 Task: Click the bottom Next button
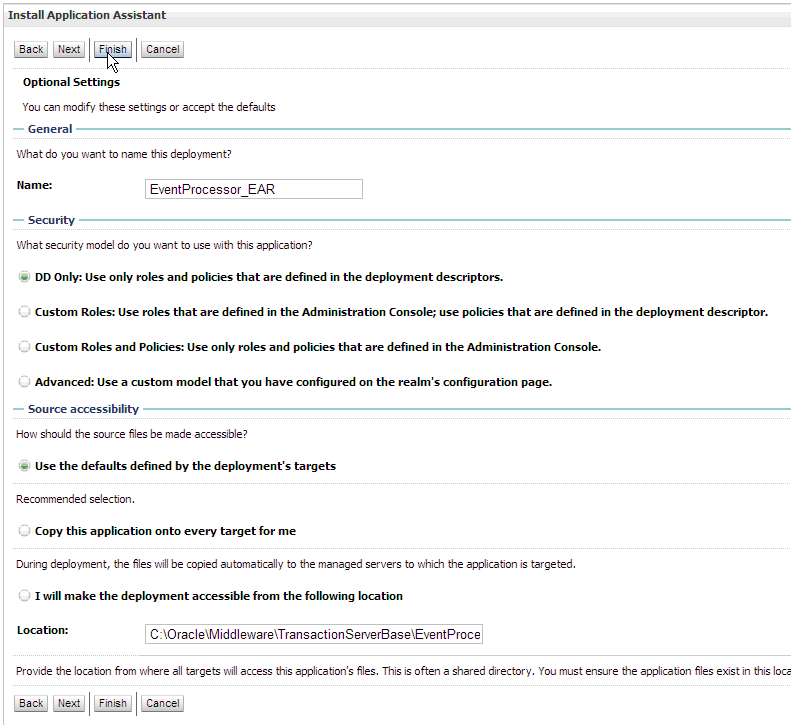(69, 703)
